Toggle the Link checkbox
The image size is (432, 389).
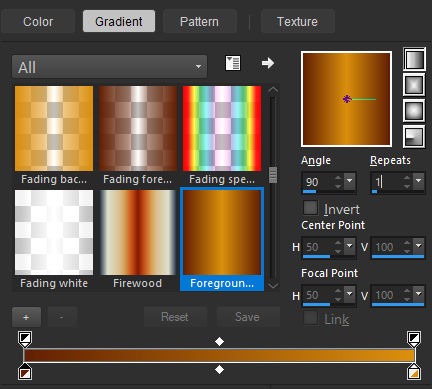(310, 318)
